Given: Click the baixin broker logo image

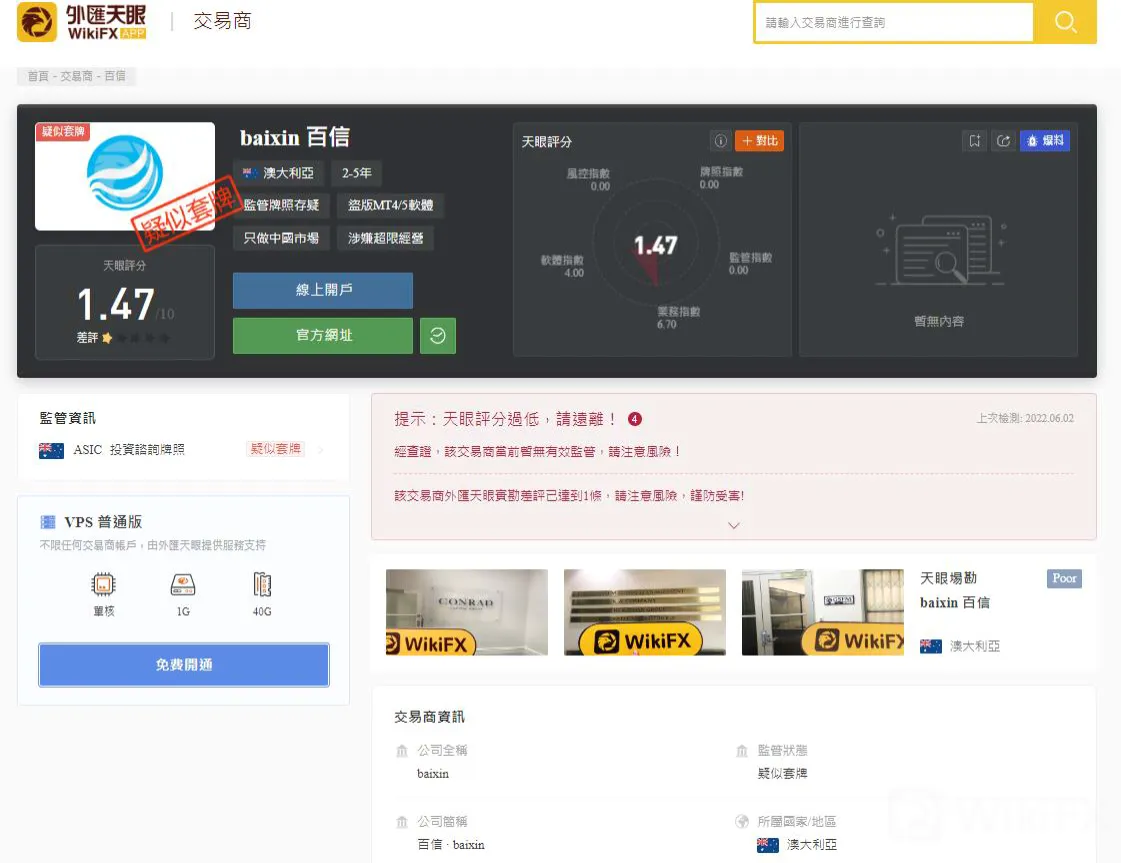Looking at the screenshot, I should tap(125, 176).
